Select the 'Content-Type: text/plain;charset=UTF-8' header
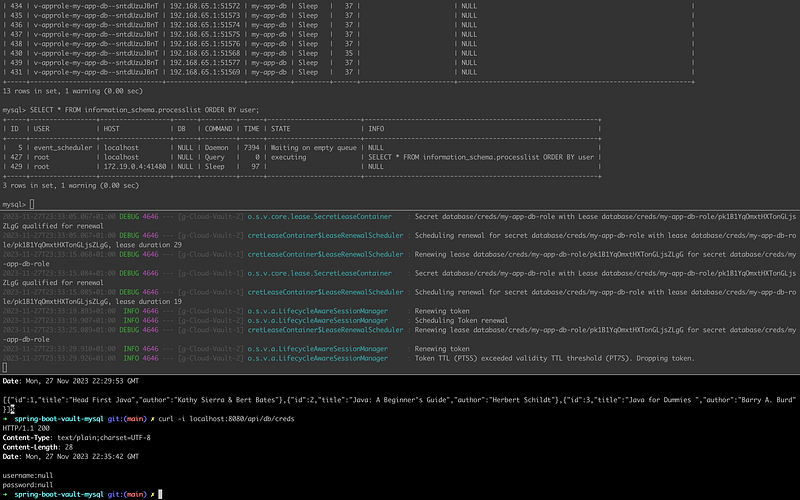 pyautogui.click(x=77, y=437)
